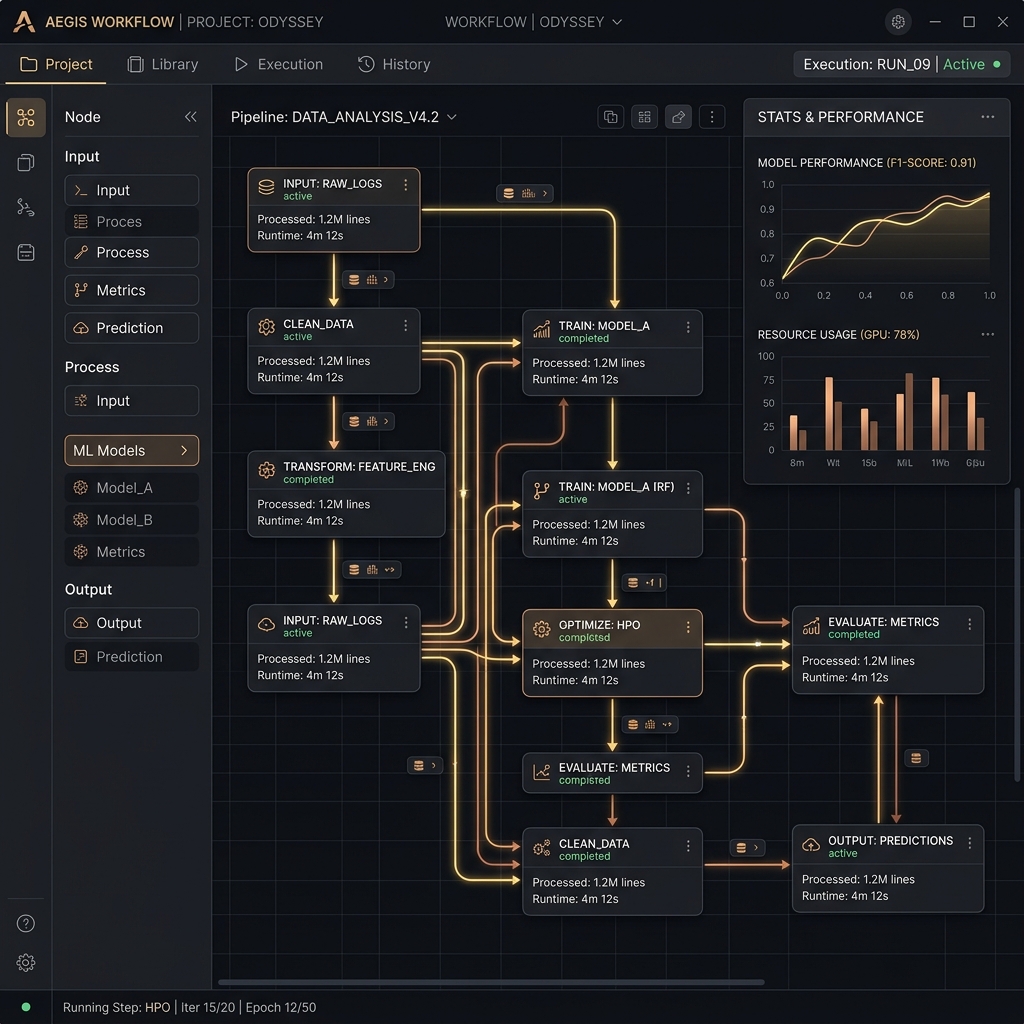This screenshot has width=1024, height=1024.
Task: Click Running Step: HPO status text
Action: (116, 1007)
